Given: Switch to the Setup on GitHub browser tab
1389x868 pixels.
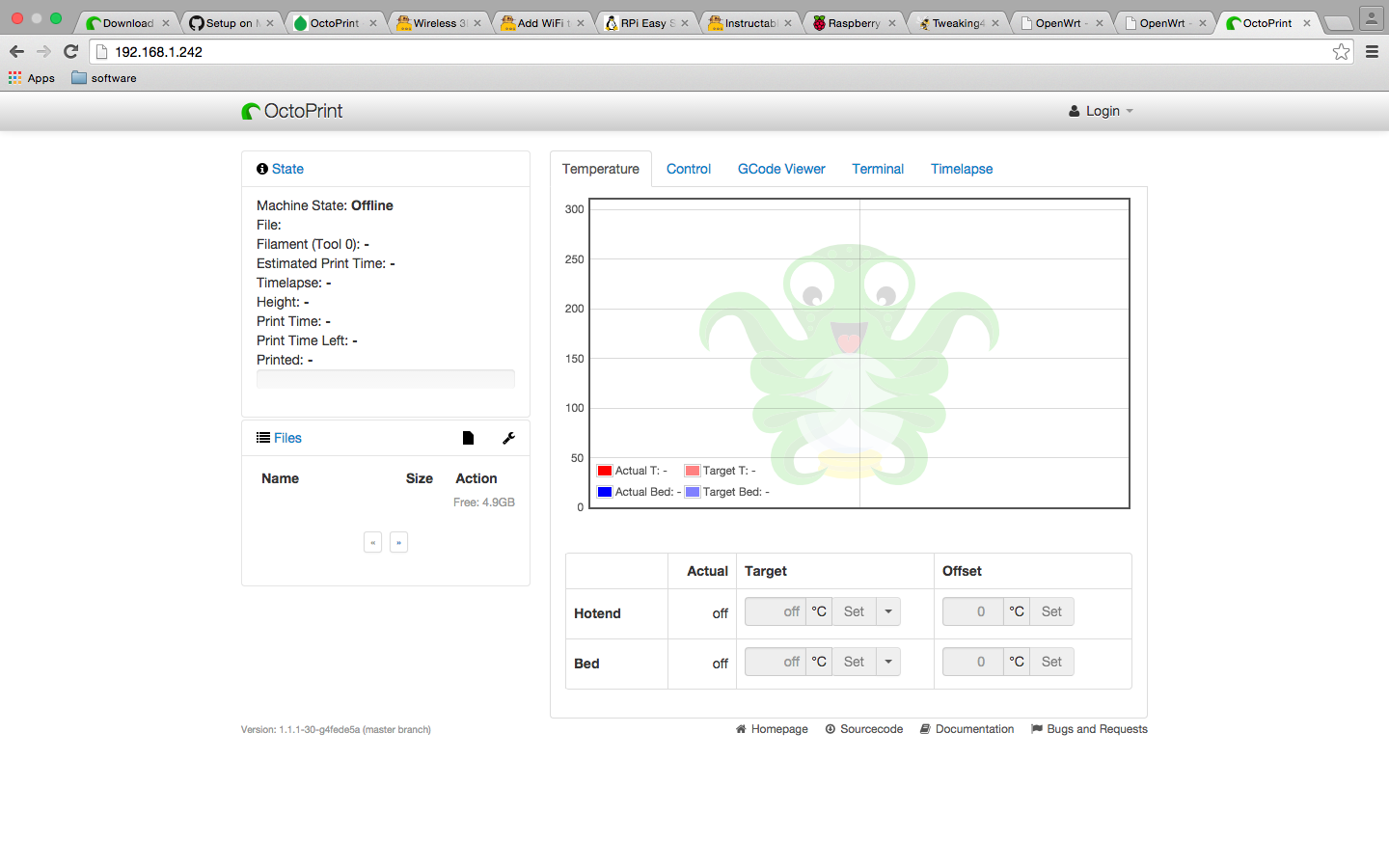Looking at the screenshot, I should [230, 23].
